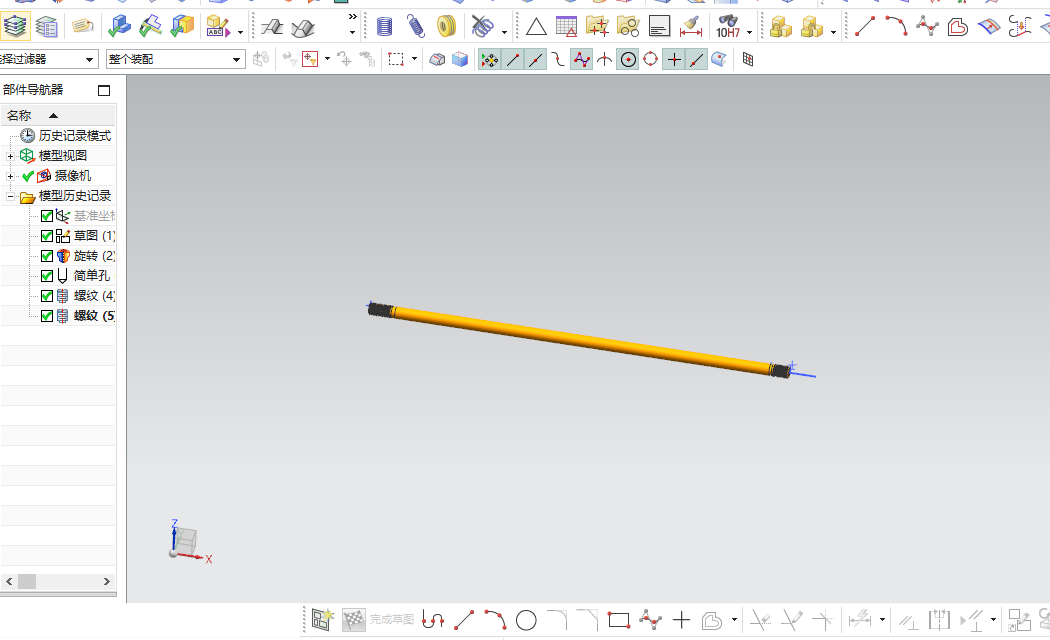
Task: Toggle checkbox for 螺纹 (5) feature
Action: [47, 316]
